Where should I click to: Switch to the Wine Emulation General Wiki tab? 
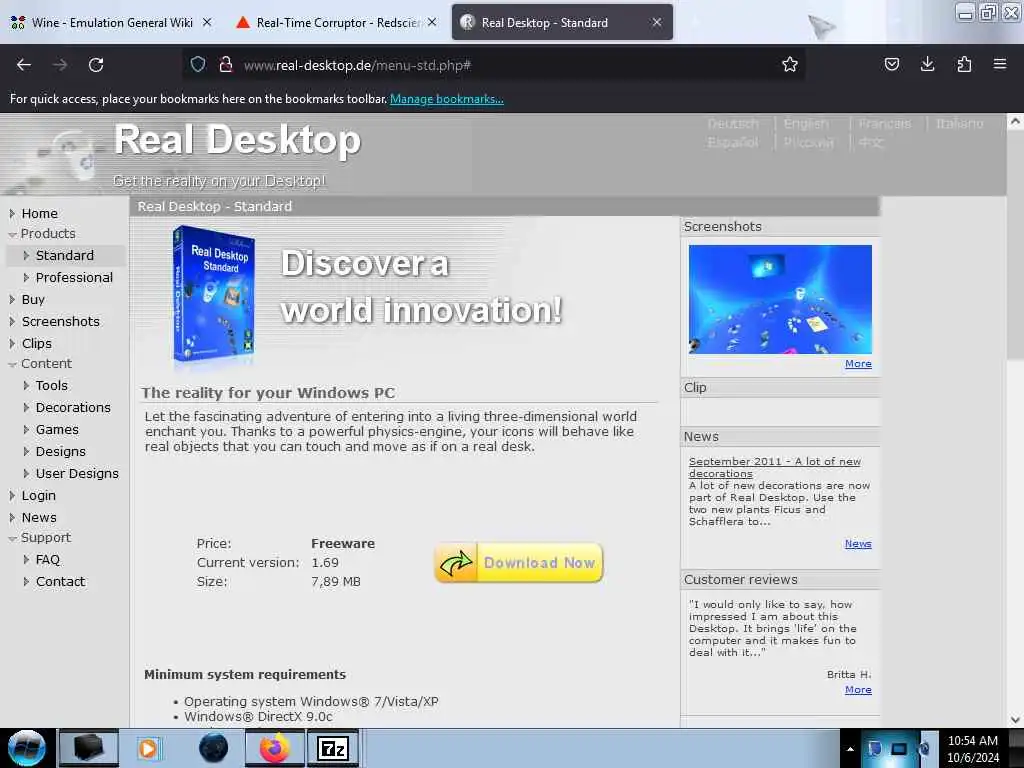[111, 22]
